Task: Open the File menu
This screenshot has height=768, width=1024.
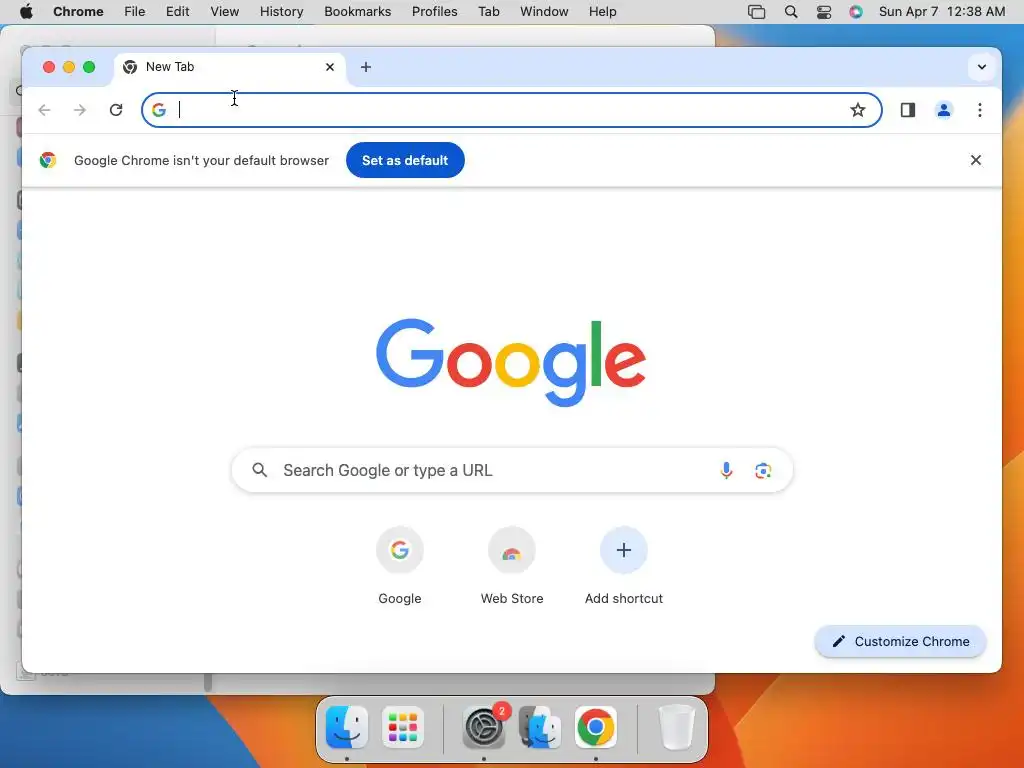Action: (x=135, y=12)
